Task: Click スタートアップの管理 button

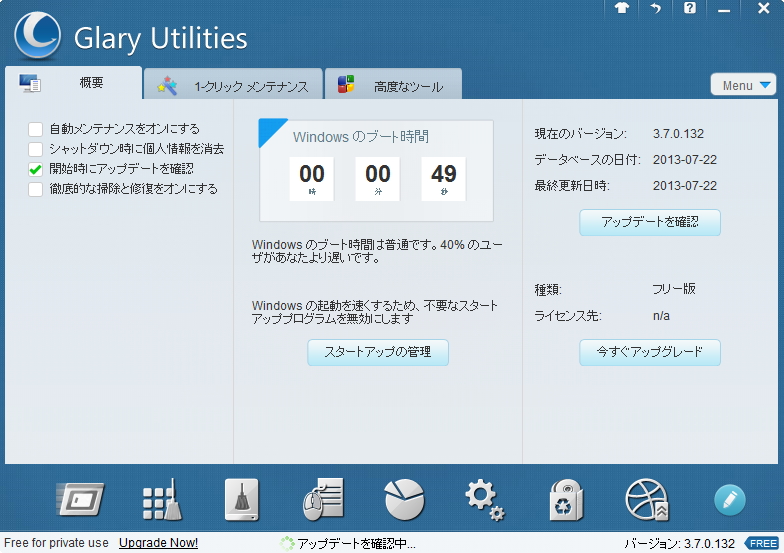Action: [x=378, y=352]
